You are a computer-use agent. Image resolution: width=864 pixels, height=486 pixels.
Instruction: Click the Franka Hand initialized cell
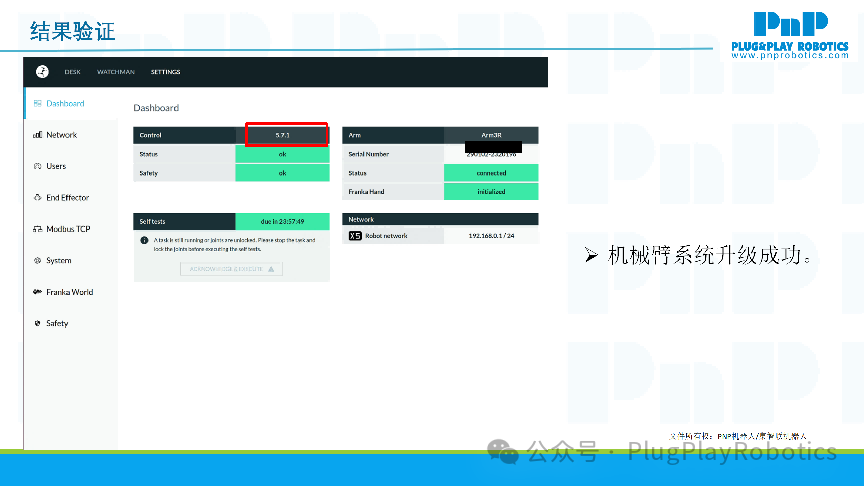pos(492,192)
